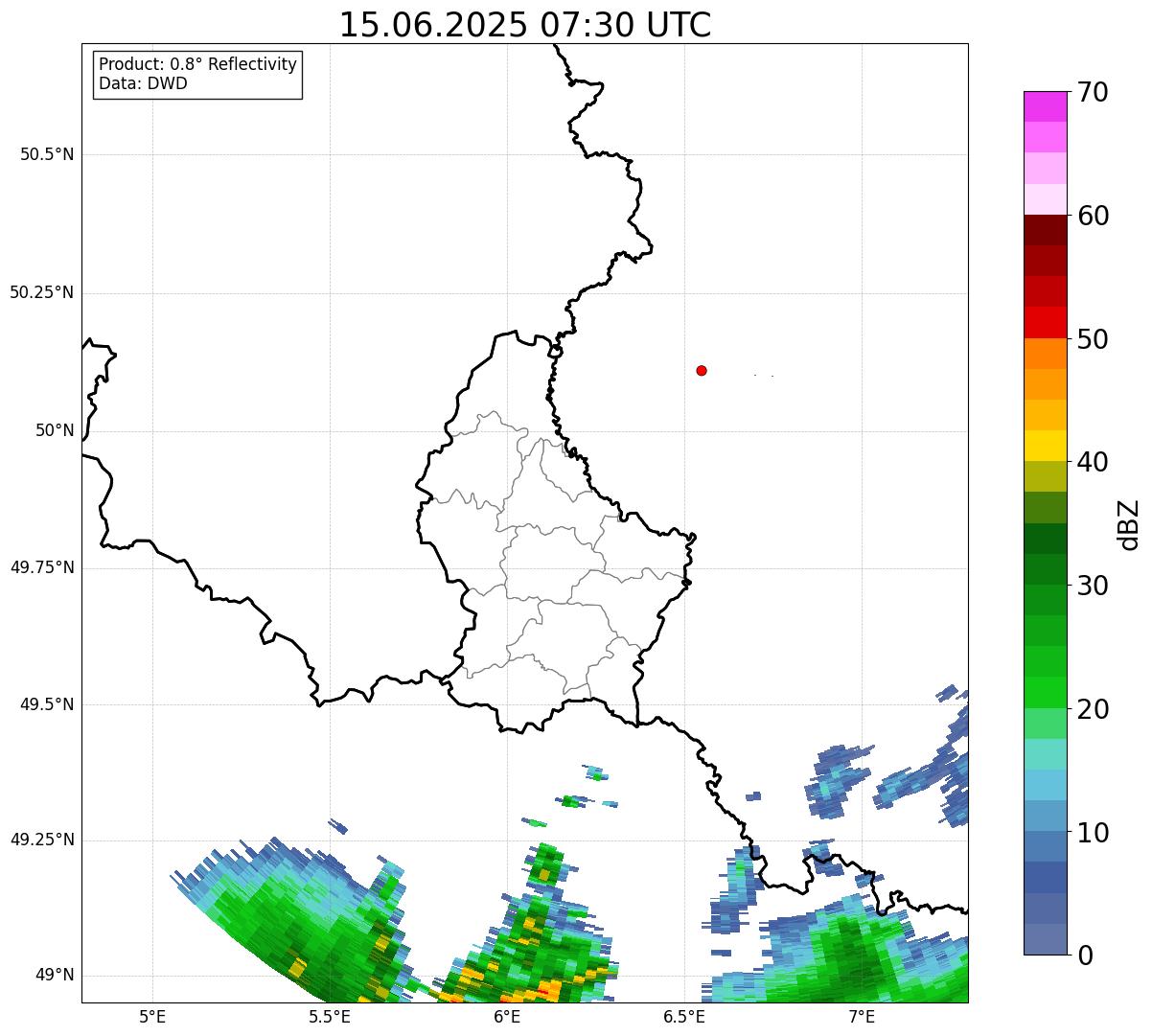Click the 50.5°N latitude label
This screenshot has height=1036, width=1152.
click(x=47, y=154)
